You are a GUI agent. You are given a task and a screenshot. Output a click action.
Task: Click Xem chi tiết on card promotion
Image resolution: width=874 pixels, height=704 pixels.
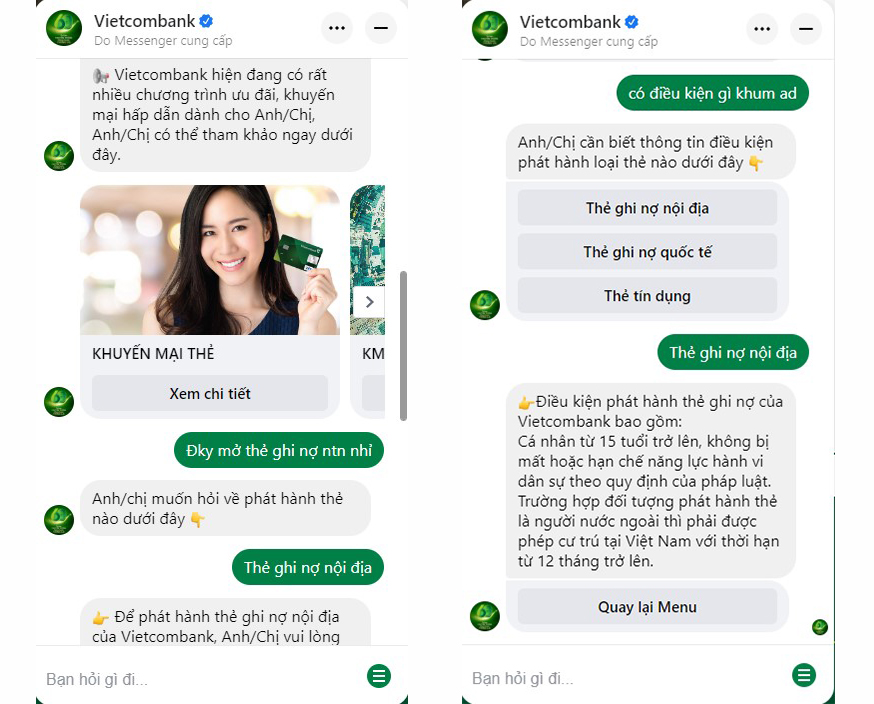point(210,394)
